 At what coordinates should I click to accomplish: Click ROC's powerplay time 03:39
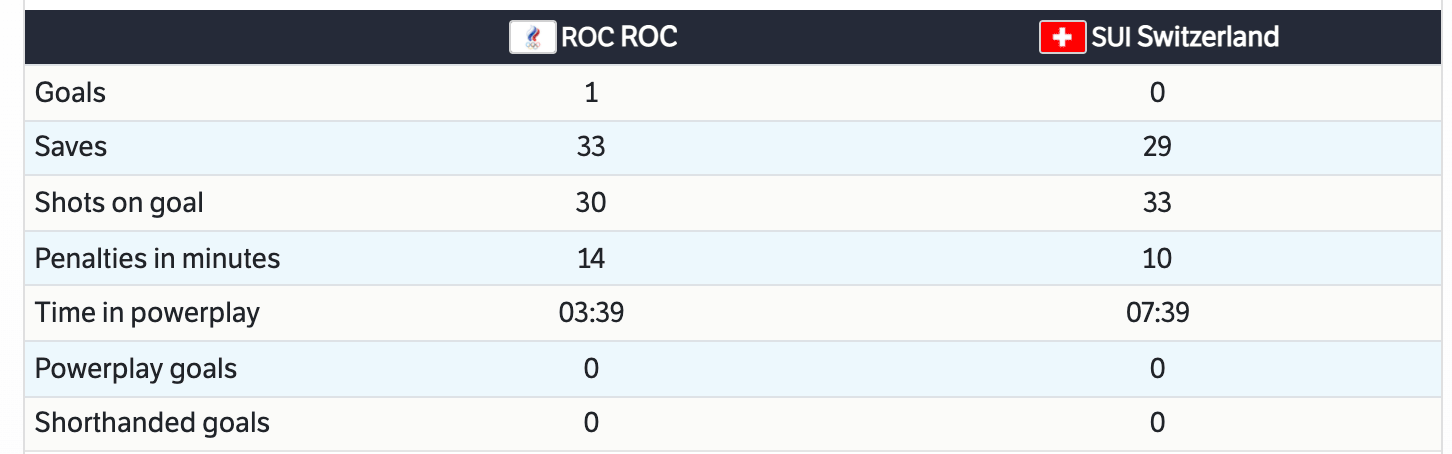click(x=591, y=313)
